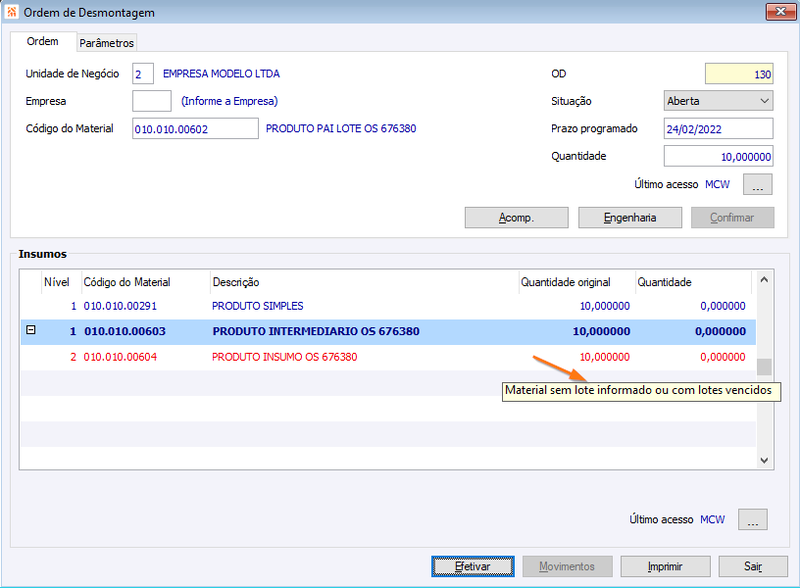Click the Prazo programado date field

[718, 129]
